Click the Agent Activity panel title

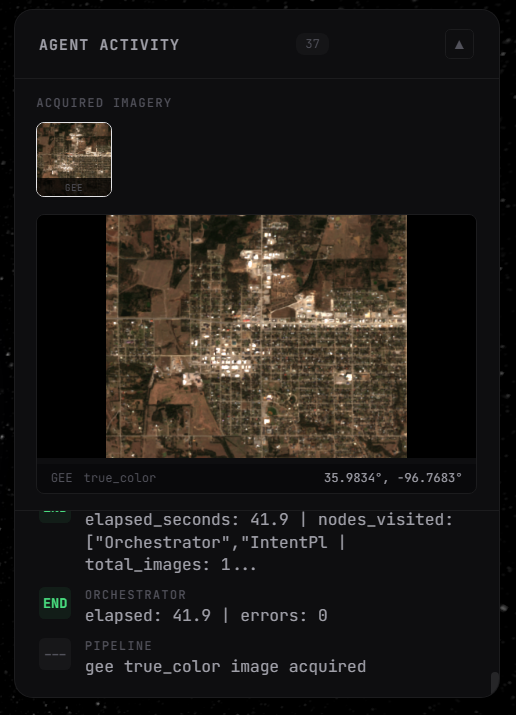pos(109,45)
